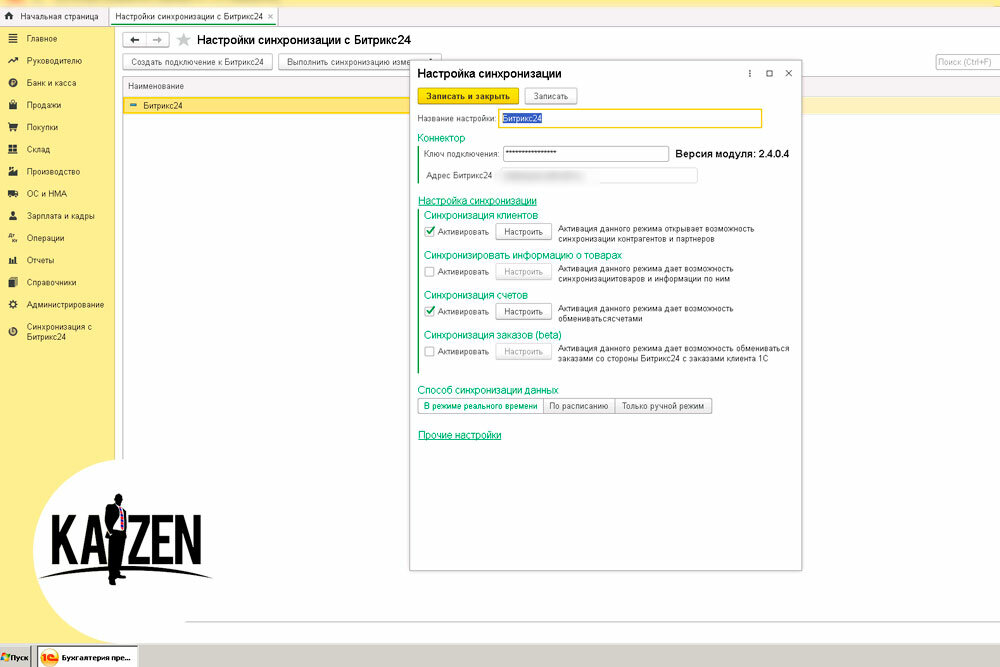Image resolution: width=1000 pixels, height=667 pixels.
Task: Click the home icon of Начальная страница
Action: click(9, 16)
